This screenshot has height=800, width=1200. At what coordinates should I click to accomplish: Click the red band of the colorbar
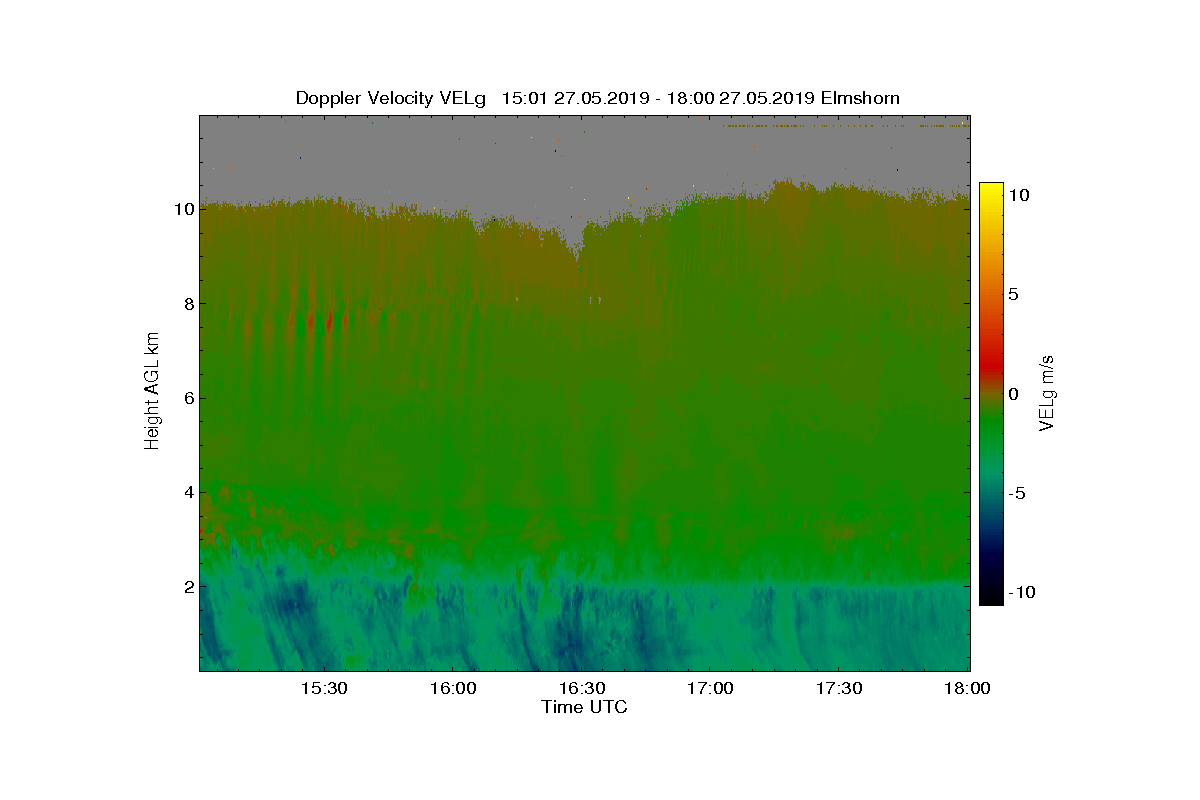tap(990, 368)
